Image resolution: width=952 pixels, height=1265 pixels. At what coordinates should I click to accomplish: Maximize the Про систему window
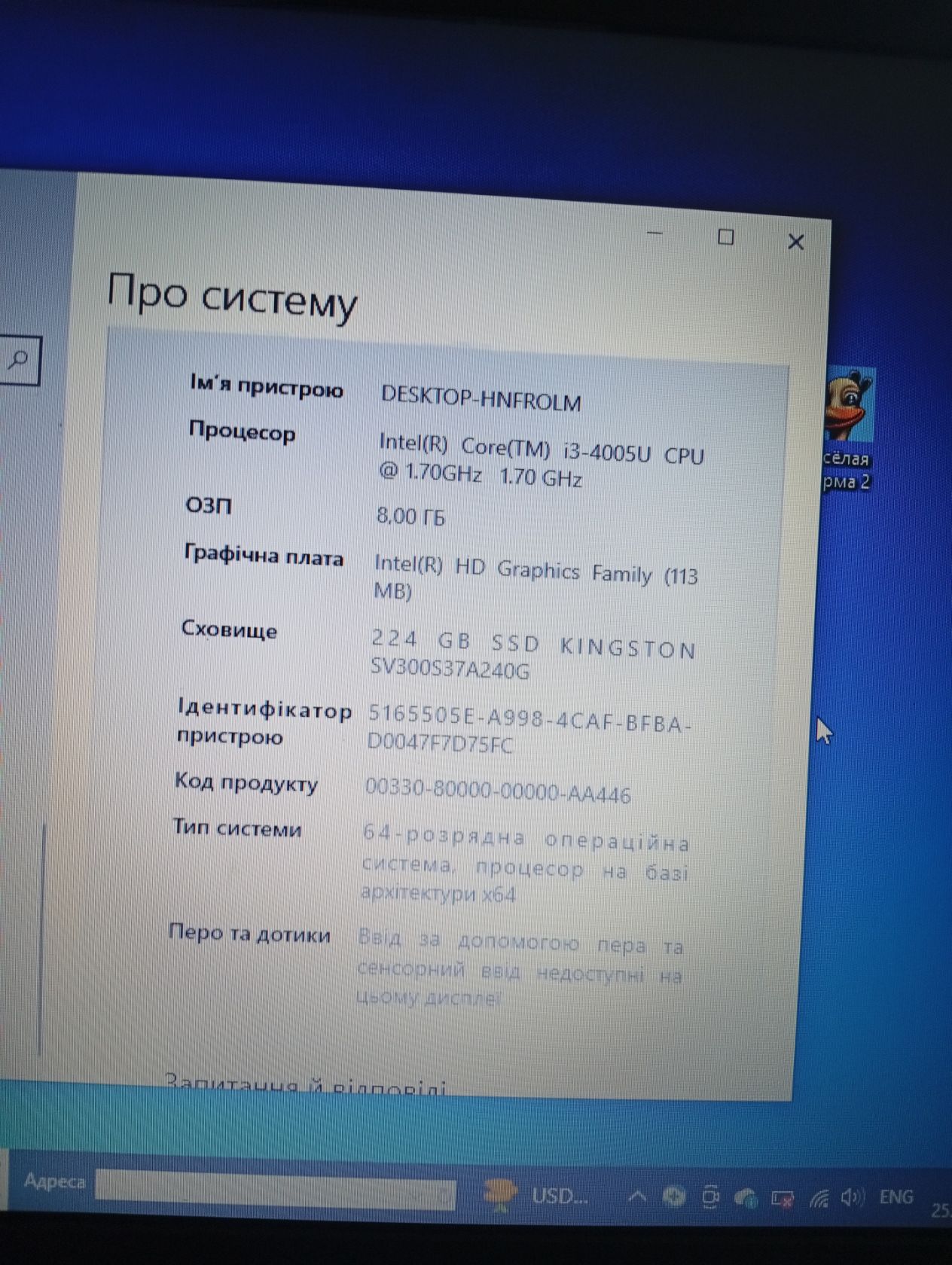tap(726, 237)
